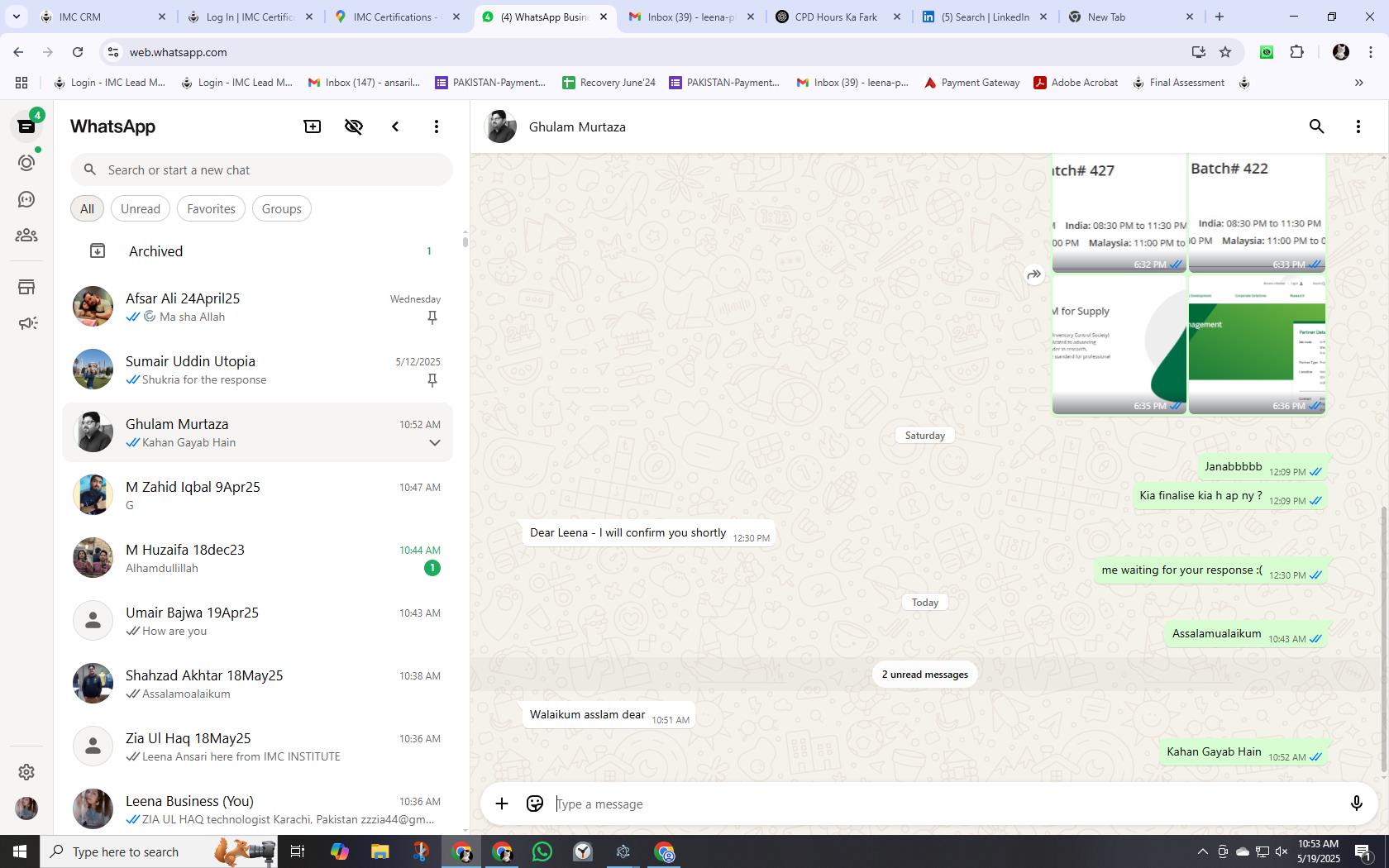
Task: Open File Explorer in taskbar
Action: click(379, 851)
